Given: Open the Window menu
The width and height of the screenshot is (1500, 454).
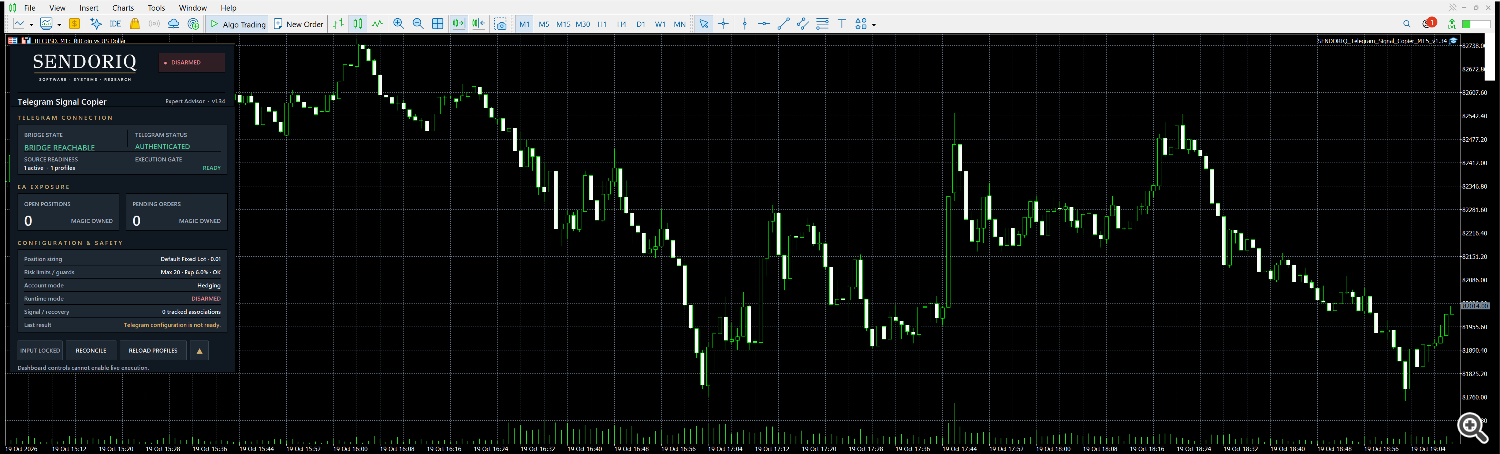Looking at the screenshot, I should coord(192,7).
